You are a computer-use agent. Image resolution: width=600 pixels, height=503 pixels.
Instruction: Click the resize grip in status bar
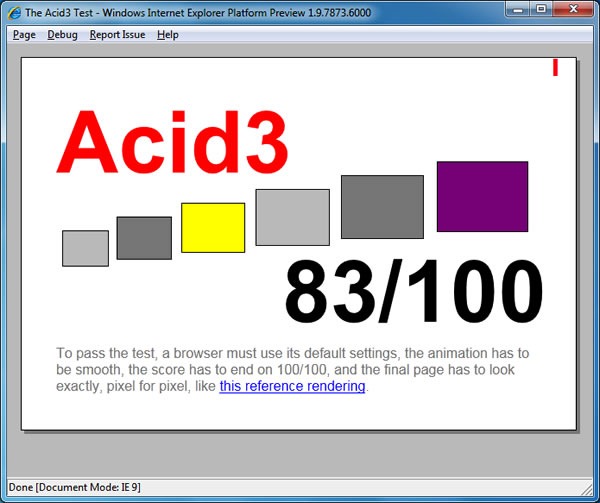[587, 489]
